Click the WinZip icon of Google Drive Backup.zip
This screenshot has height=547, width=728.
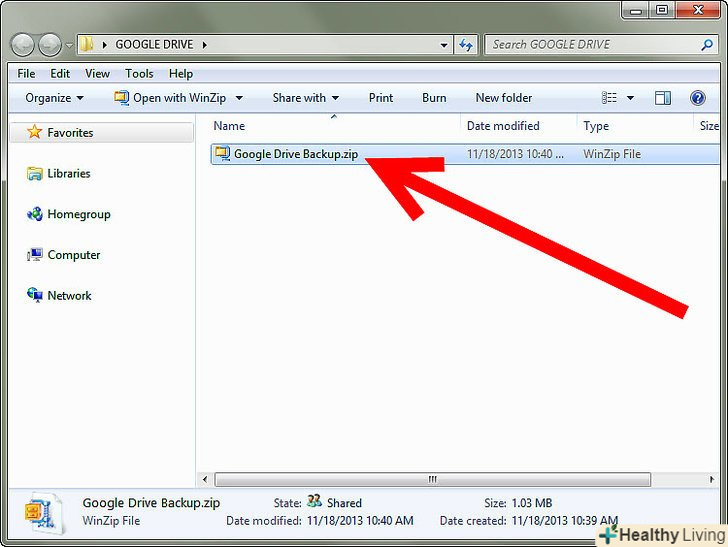(223, 154)
